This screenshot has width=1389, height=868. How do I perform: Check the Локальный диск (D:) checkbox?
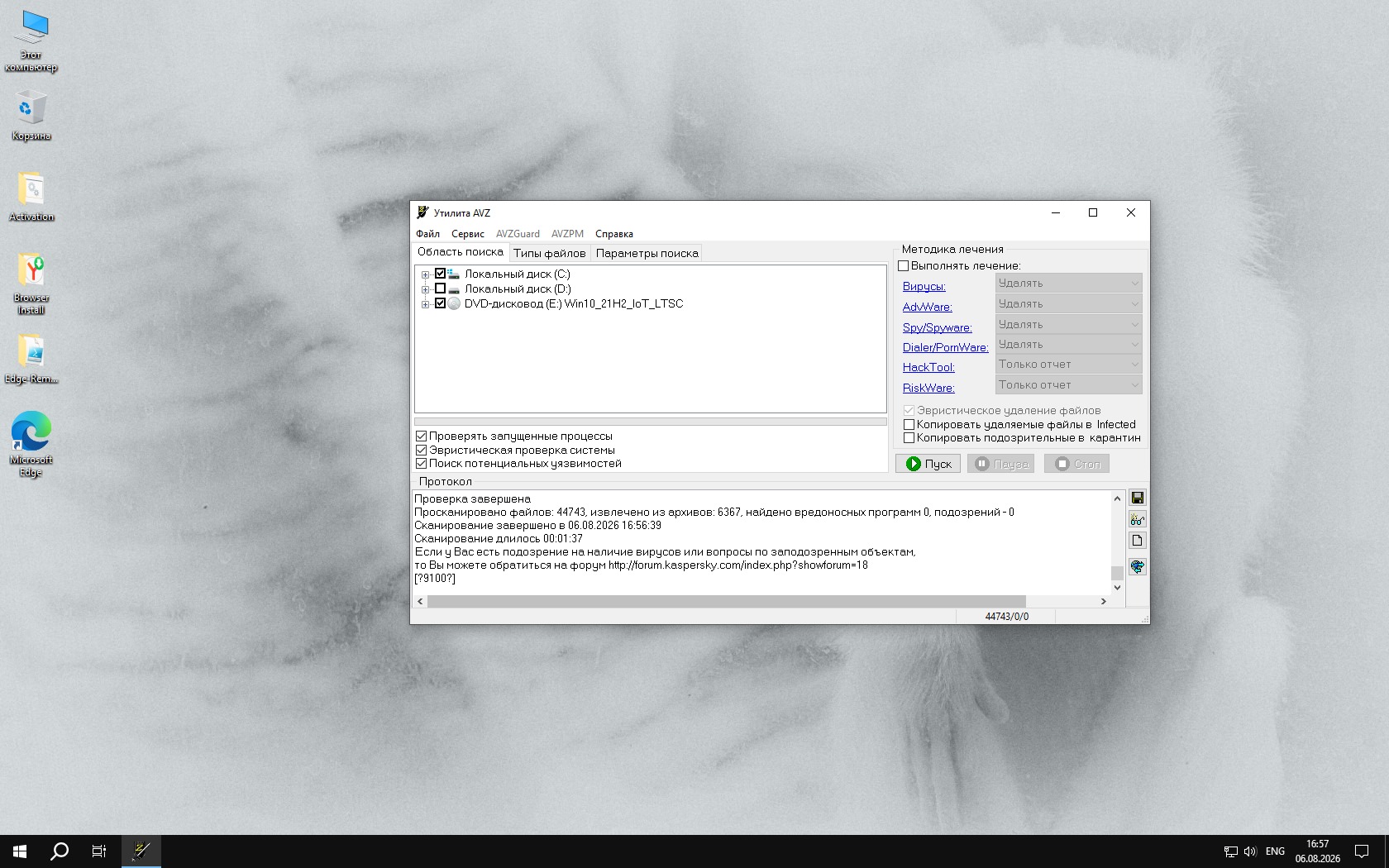[440, 289]
